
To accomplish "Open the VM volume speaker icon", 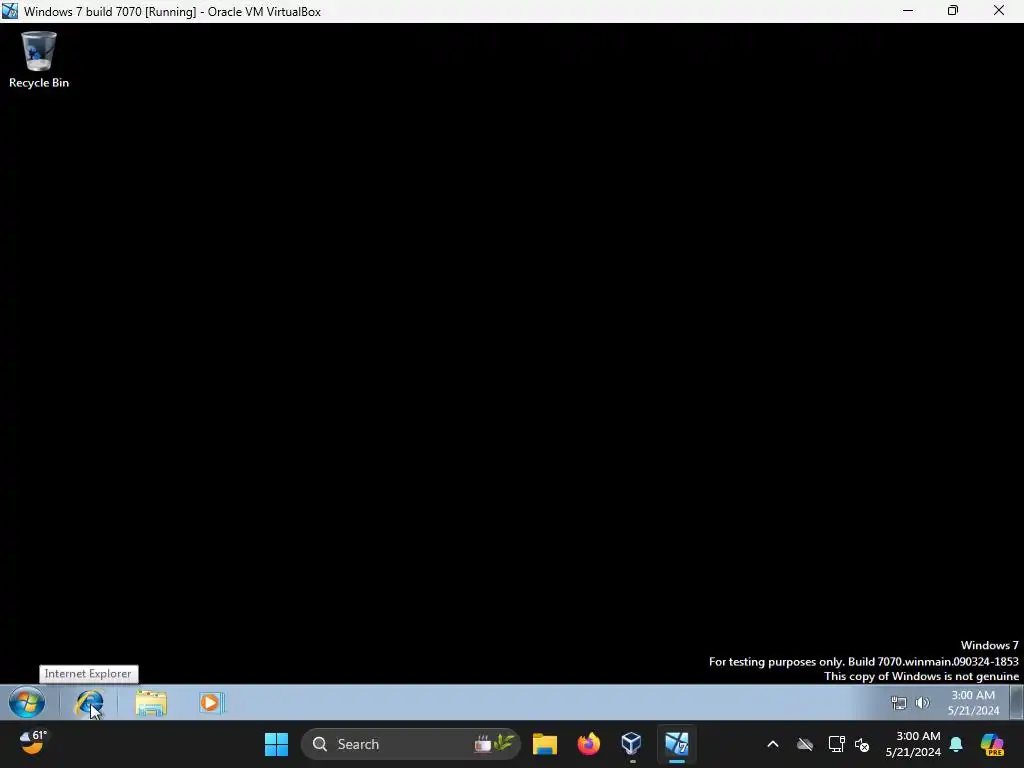I will [922, 703].
